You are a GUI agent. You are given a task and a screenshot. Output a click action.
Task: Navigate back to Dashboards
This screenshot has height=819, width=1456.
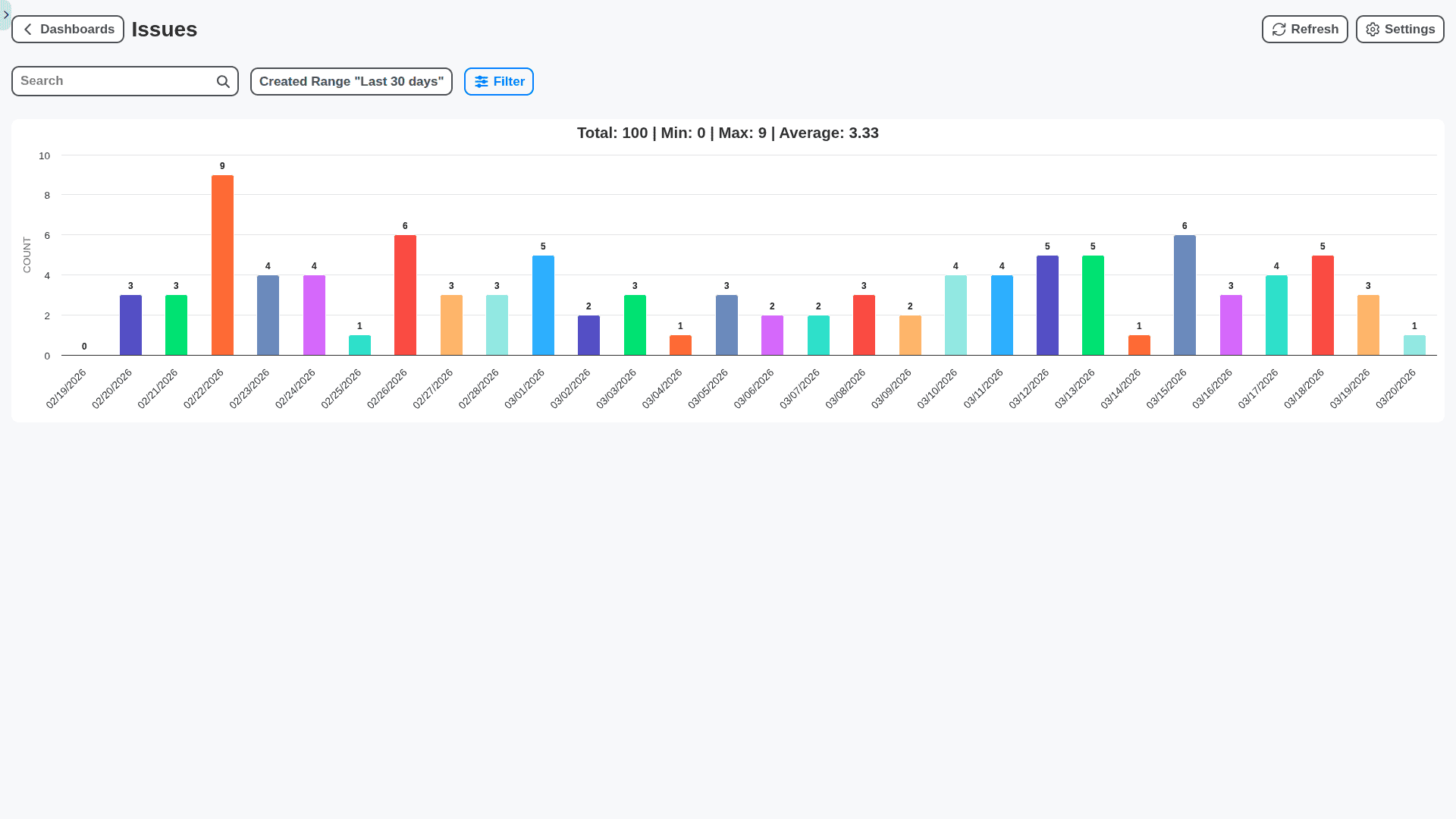67,29
